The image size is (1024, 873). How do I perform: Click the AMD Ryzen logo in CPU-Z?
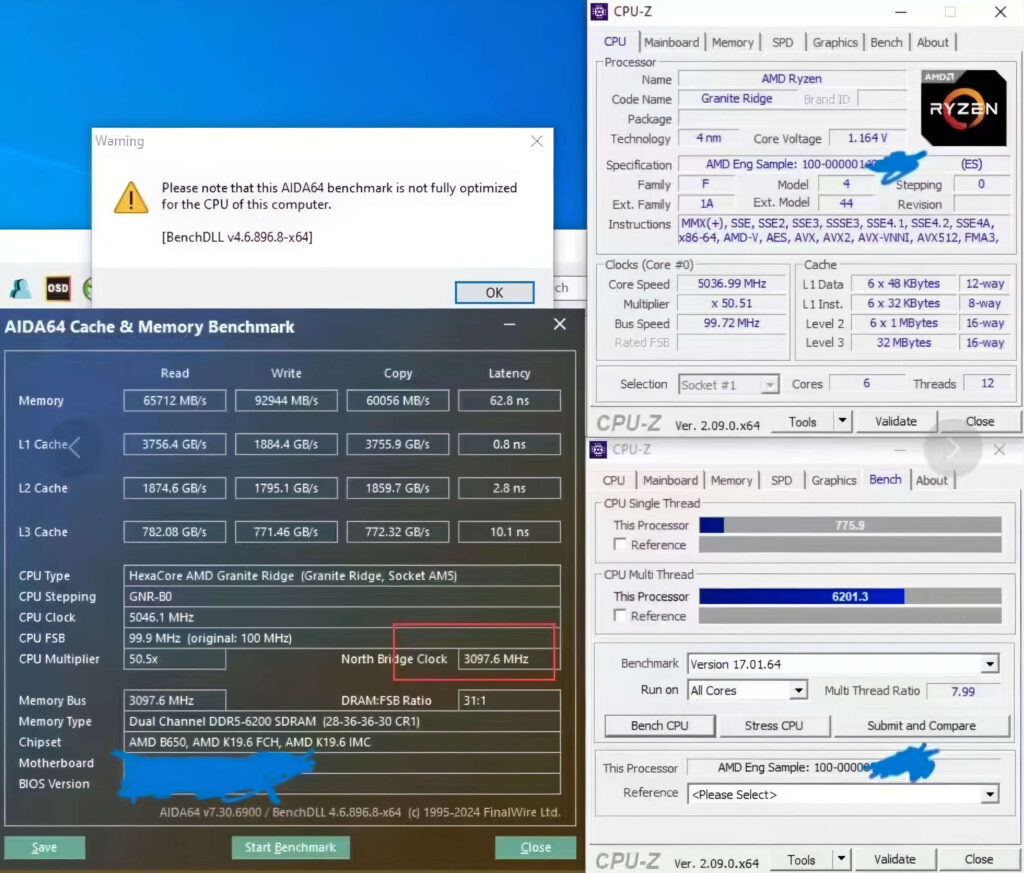point(963,108)
